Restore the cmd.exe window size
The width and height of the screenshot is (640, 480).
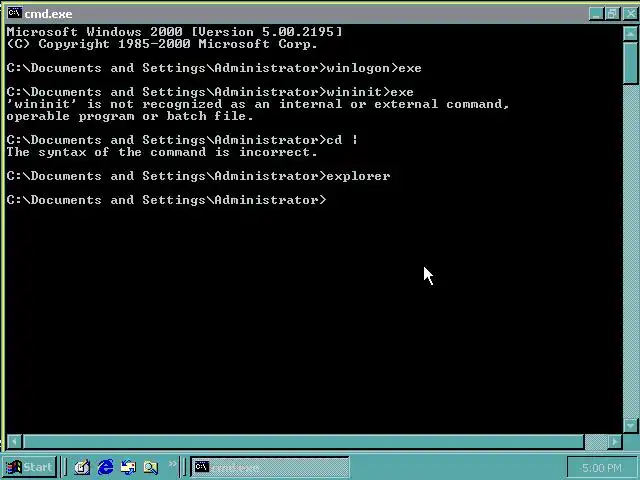[x=612, y=14]
